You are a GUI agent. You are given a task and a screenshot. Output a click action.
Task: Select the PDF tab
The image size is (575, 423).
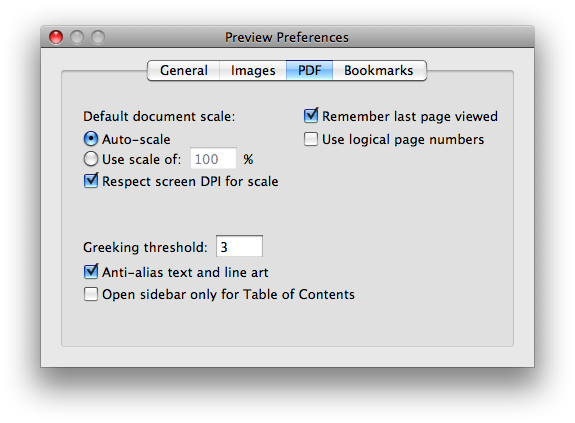pyautogui.click(x=310, y=70)
